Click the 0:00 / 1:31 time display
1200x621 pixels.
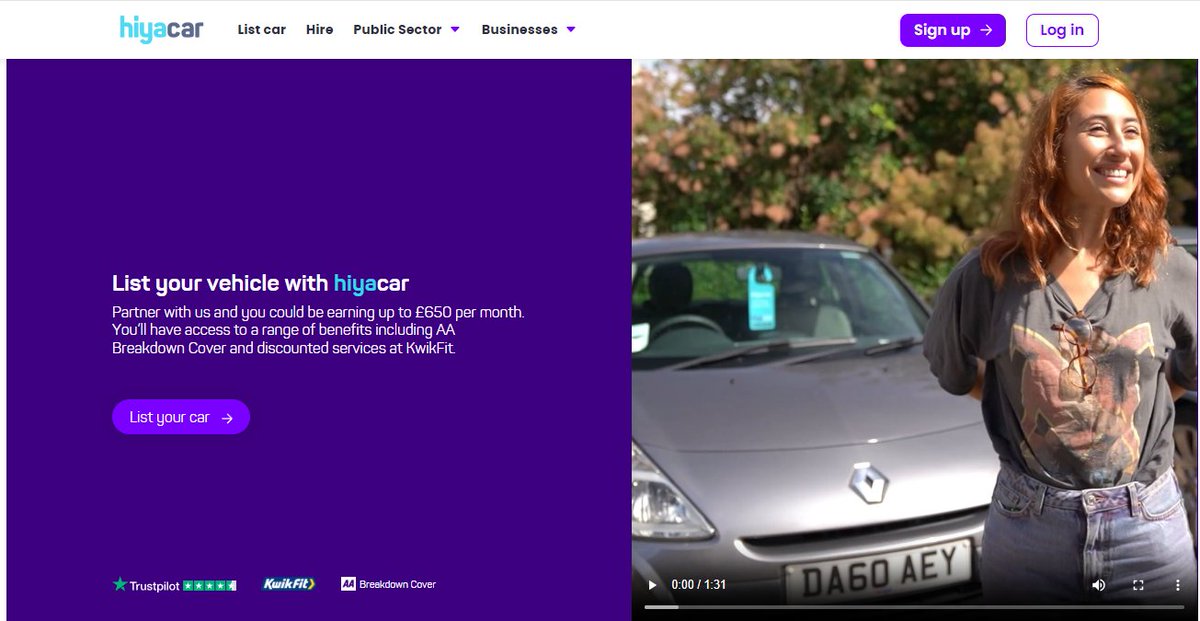(698, 585)
